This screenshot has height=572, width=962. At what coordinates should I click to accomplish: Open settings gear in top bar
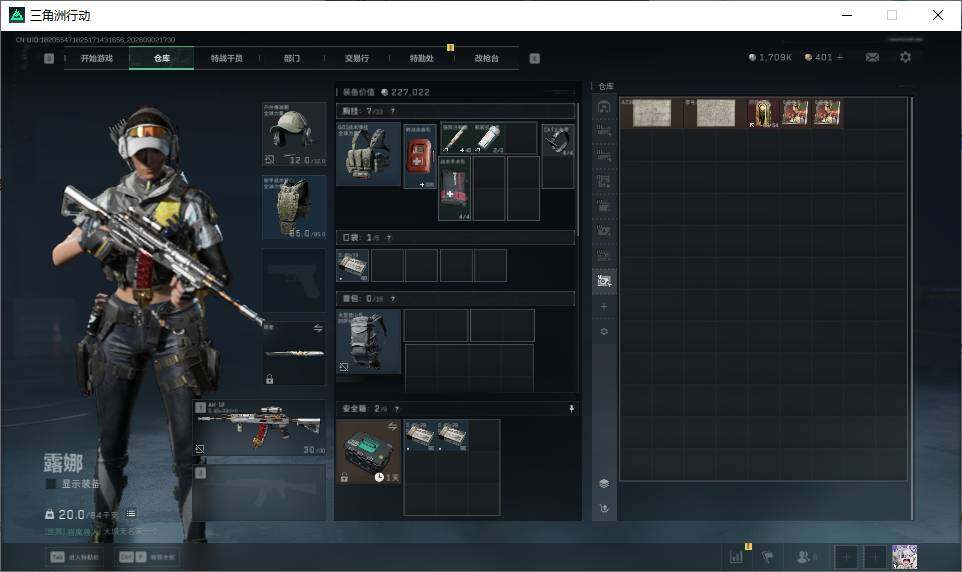[x=906, y=57]
